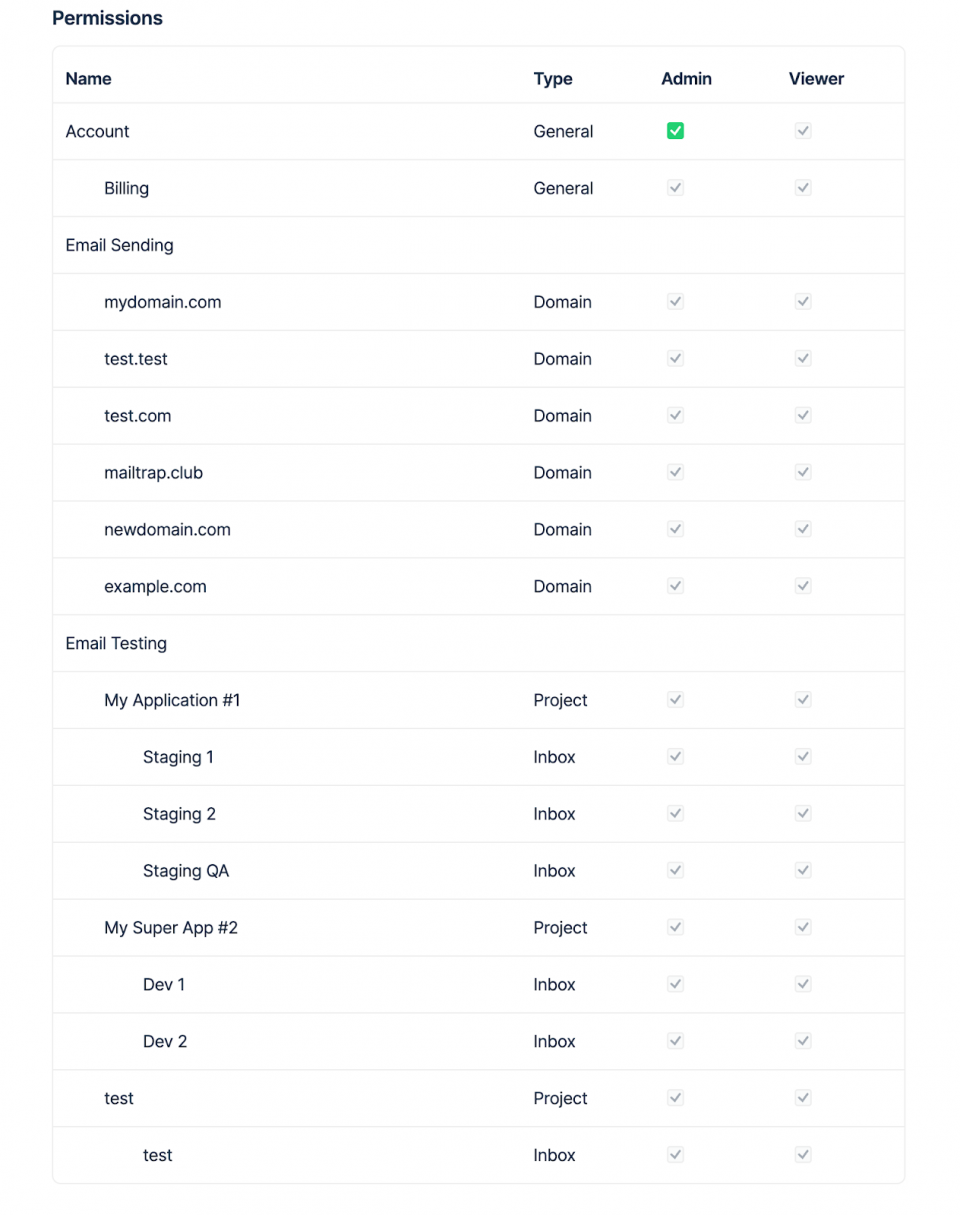The image size is (960, 1215).
Task: Uncheck the Admin checkbox for Account
Action: pyautogui.click(x=675, y=131)
